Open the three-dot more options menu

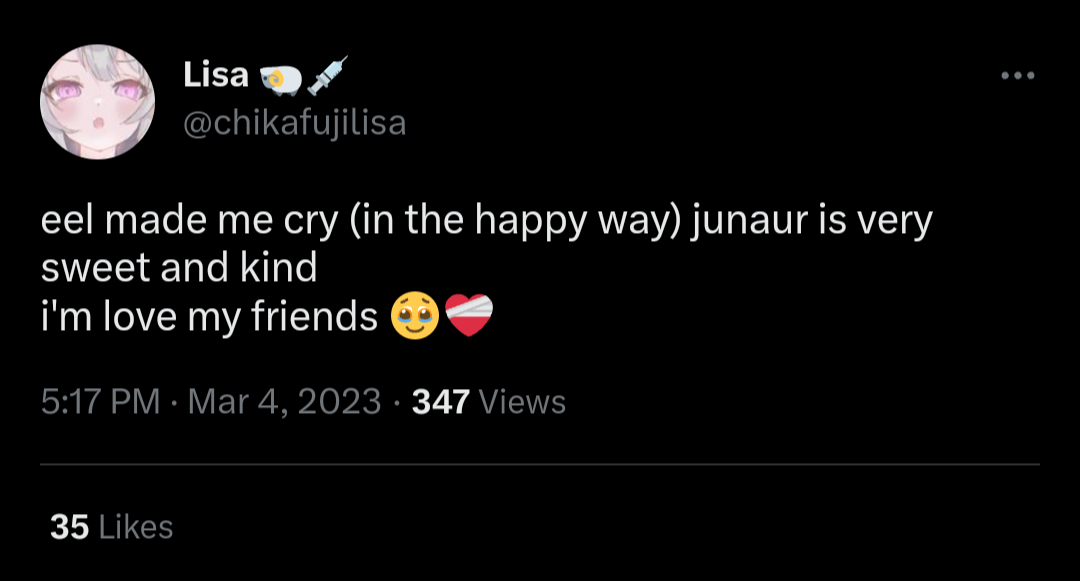click(1018, 76)
